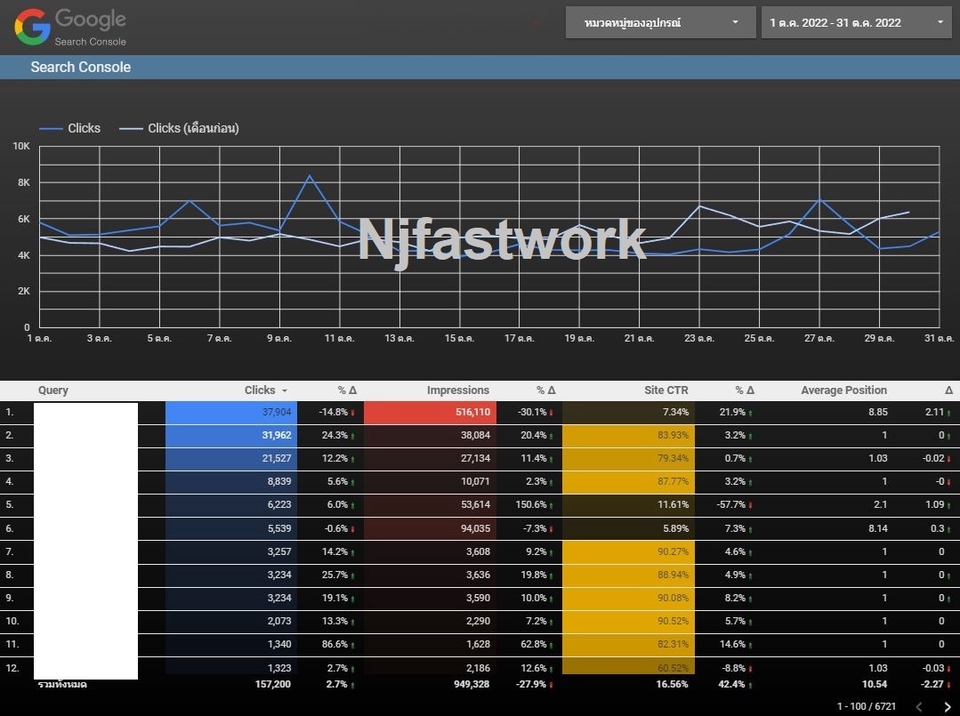Select impressions value 27,134
This screenshot has height=716, width=960.
[475, 458]
